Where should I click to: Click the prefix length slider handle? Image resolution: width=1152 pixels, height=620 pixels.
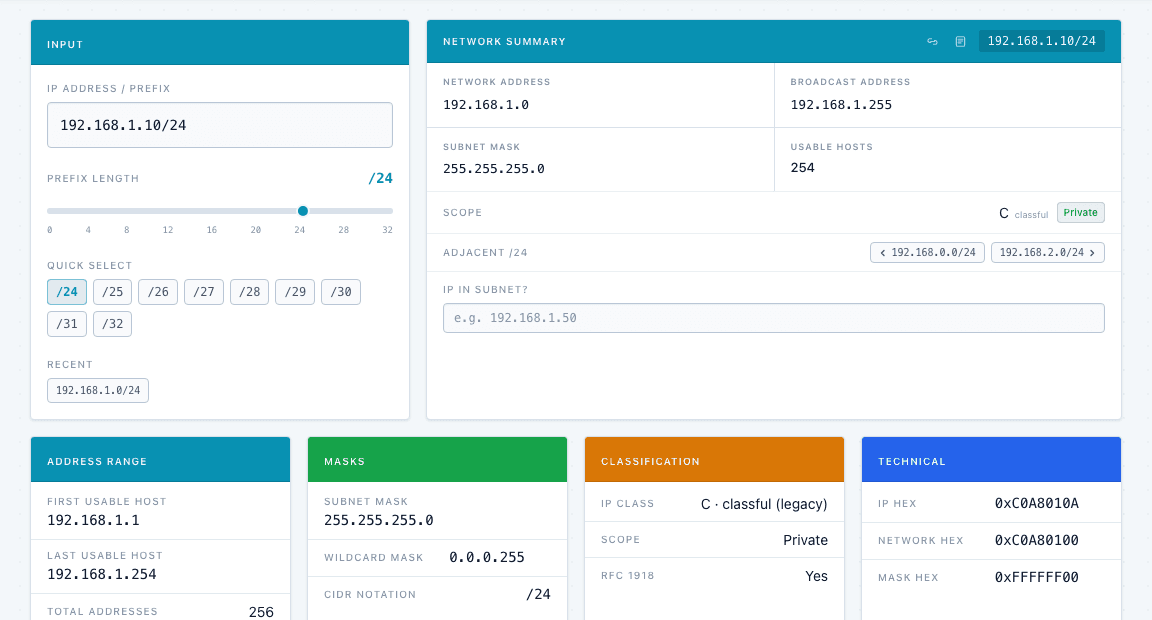click(303, 211)
